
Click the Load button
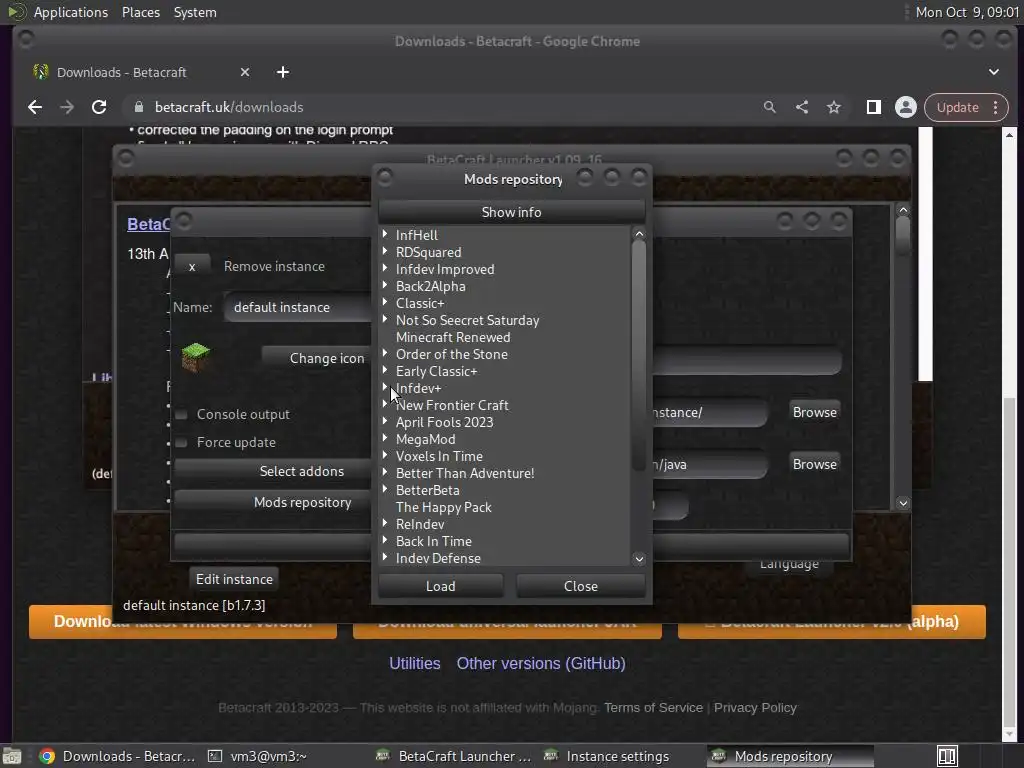click(441, 586)
